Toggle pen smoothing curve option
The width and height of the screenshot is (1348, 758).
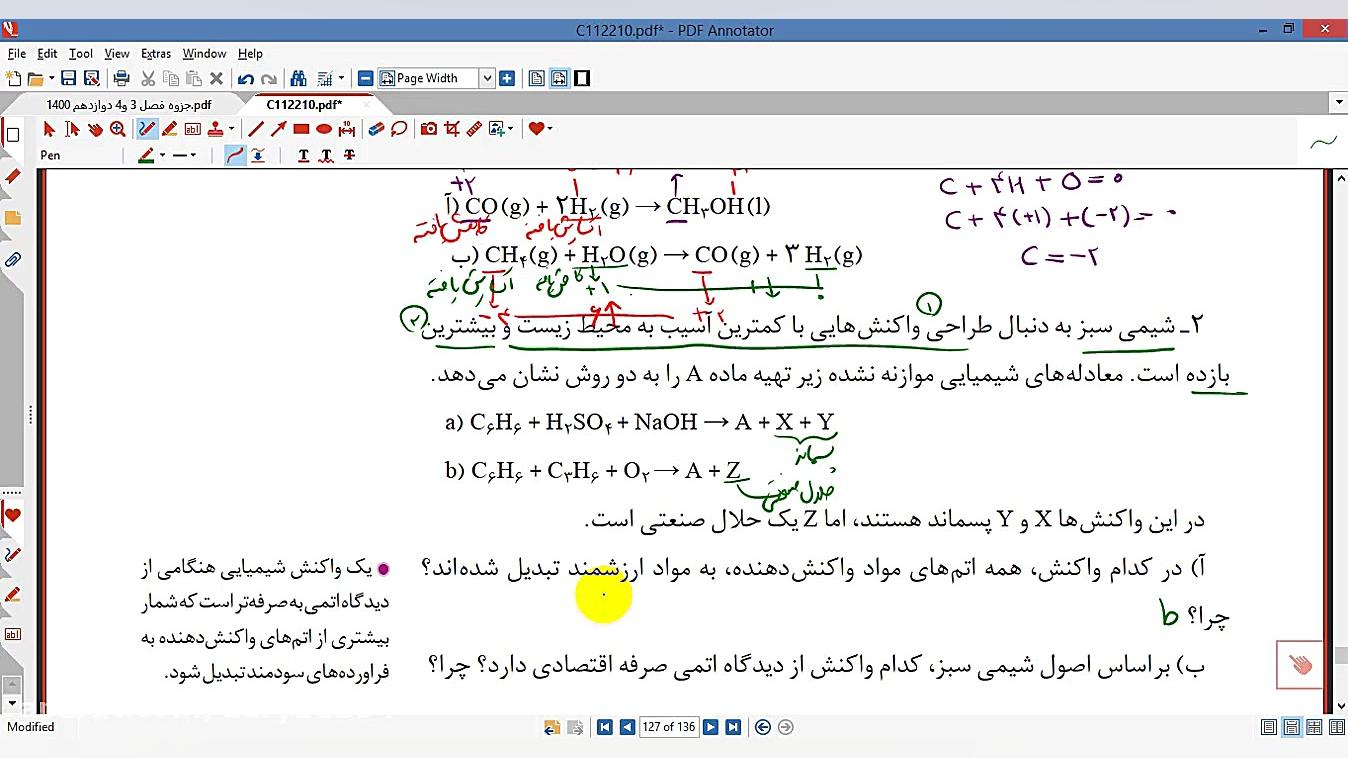(235, 155)
